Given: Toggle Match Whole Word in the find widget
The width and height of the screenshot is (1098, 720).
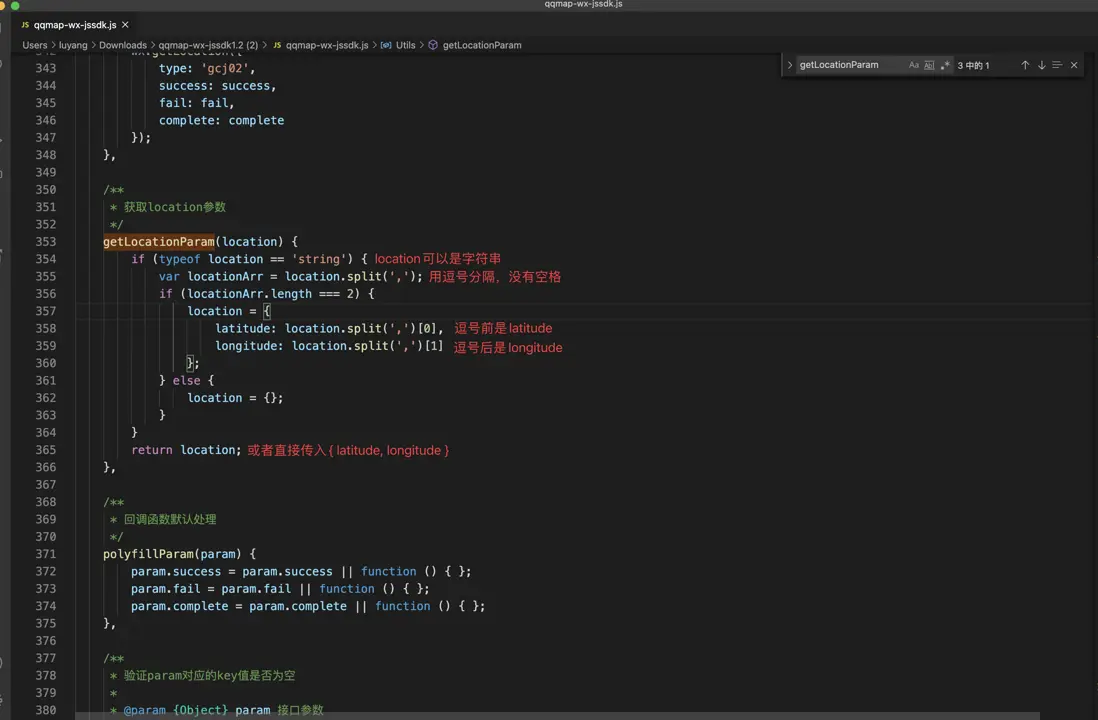Looking at the screenshot, I should pos(929,65).
